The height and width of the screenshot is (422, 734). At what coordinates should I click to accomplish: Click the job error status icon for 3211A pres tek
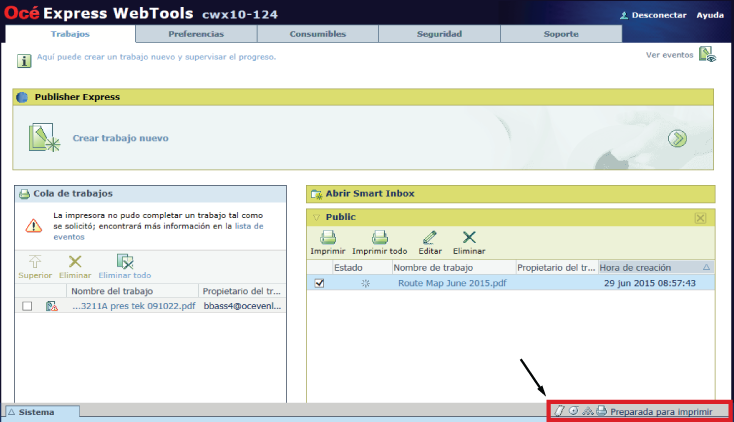point(51,306)
